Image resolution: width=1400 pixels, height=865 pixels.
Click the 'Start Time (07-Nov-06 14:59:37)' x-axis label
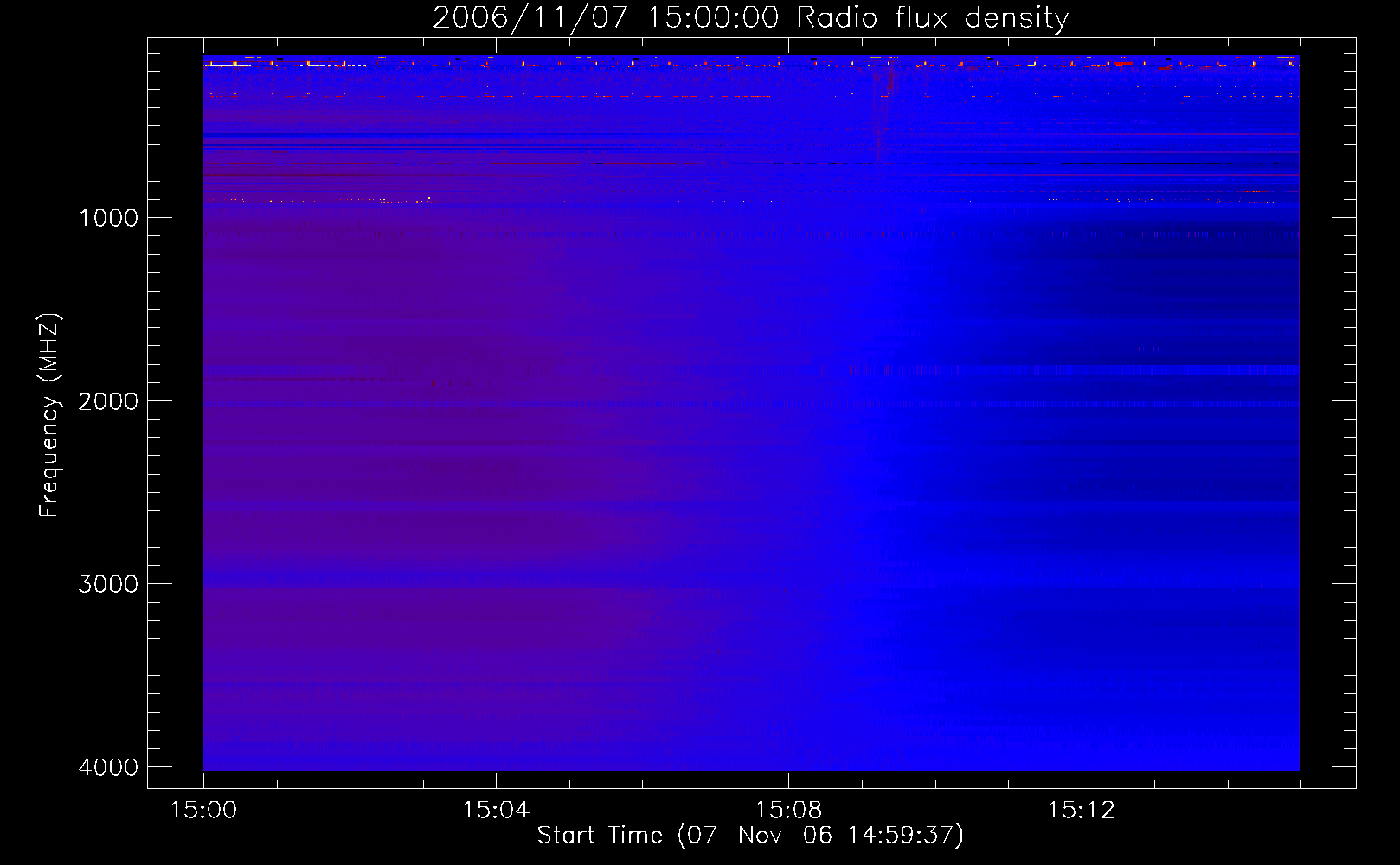750,836
